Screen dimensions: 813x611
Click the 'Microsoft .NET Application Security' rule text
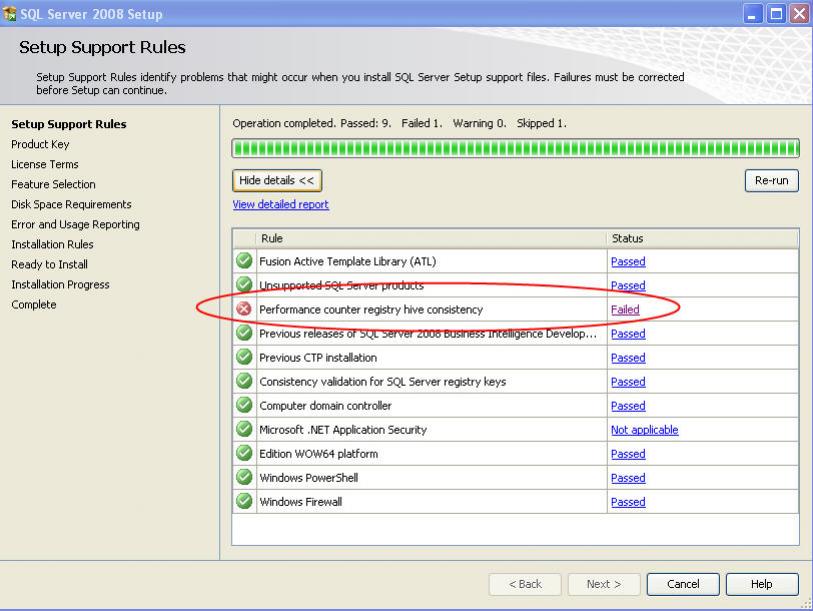click(x=343, y=430)
